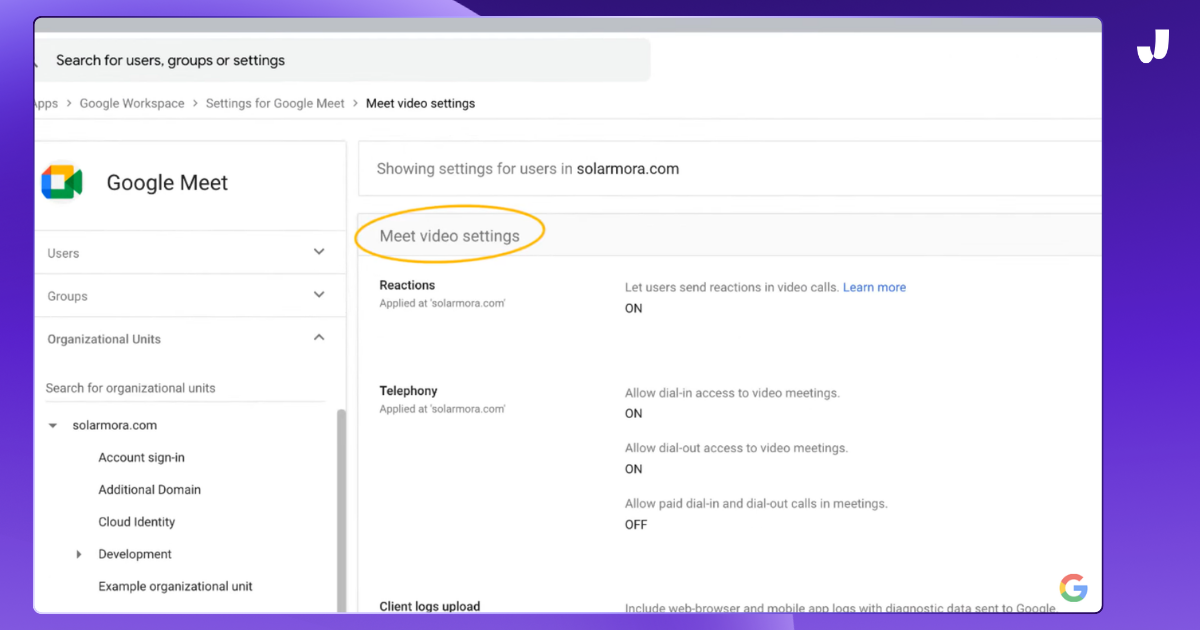The height and width of the screenshot is (630, 1200).
Task: Click 'Let users send reactions in video calls' text
Action: [x=732, y=287]
